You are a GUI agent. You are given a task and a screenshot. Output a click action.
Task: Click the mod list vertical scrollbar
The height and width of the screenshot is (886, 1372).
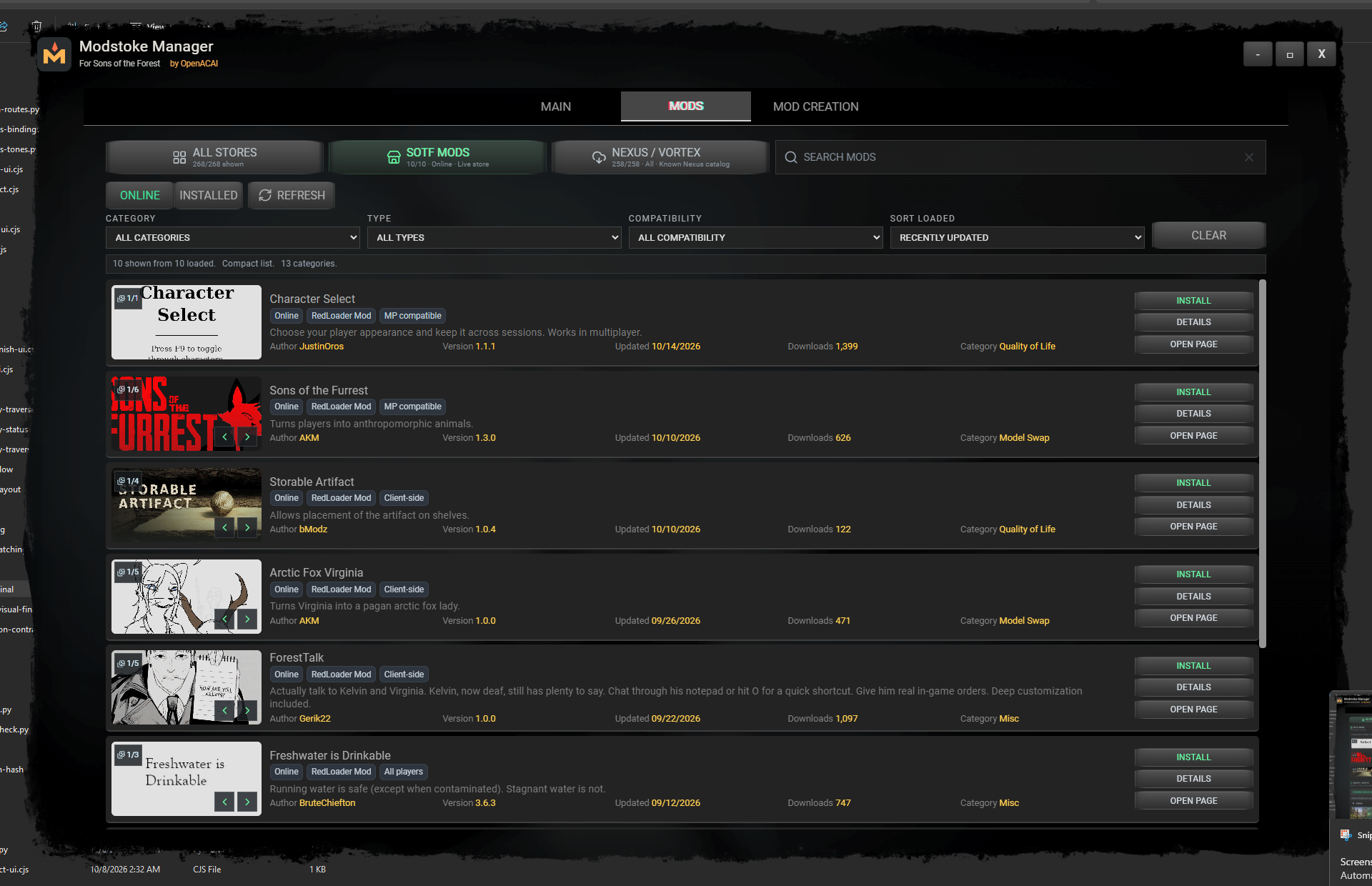coord(1262,464)
